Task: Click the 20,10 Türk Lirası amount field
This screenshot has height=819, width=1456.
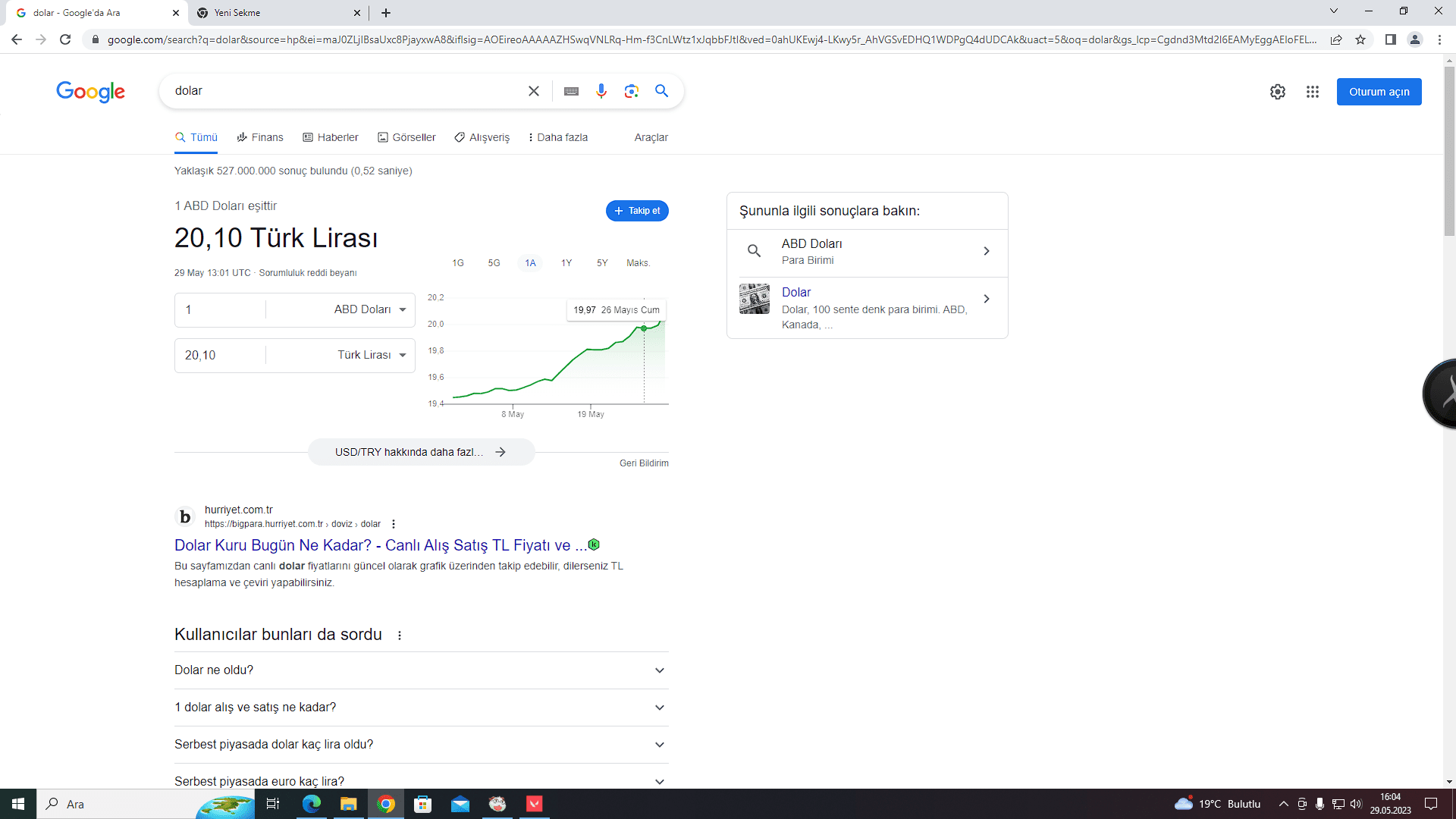Action: pos(220,355)
